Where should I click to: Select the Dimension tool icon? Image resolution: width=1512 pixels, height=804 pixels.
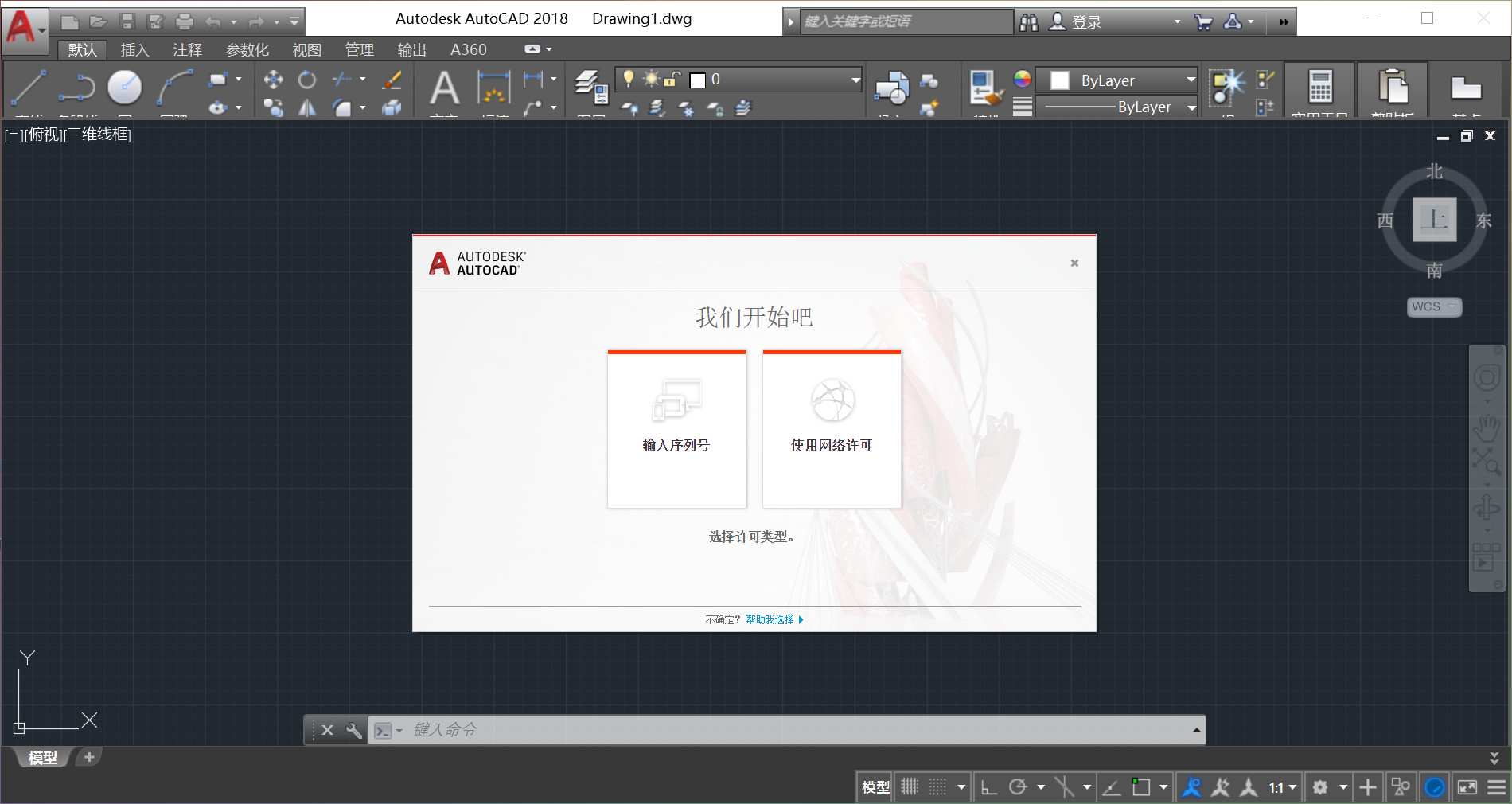point(494,88)
